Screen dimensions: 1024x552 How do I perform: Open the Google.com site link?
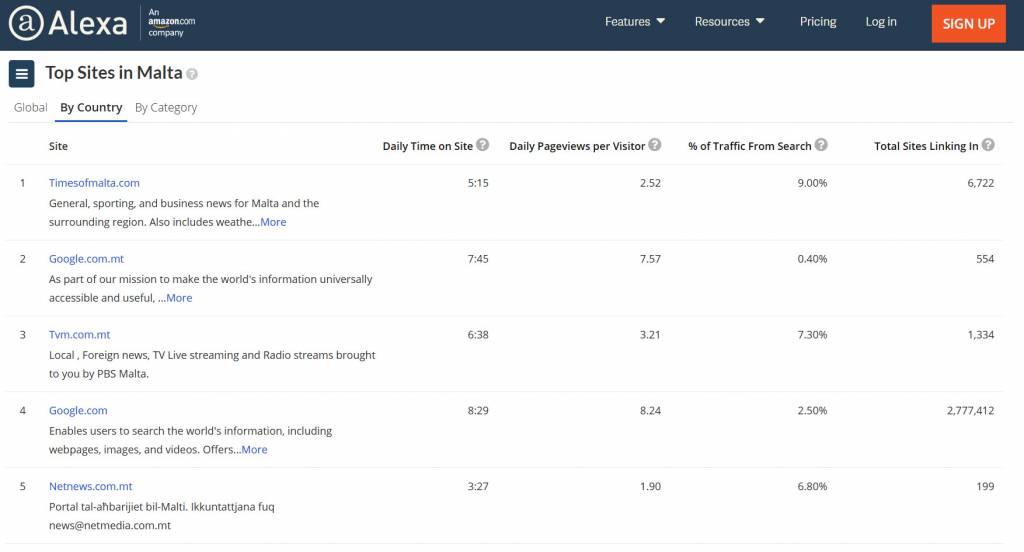78,410
